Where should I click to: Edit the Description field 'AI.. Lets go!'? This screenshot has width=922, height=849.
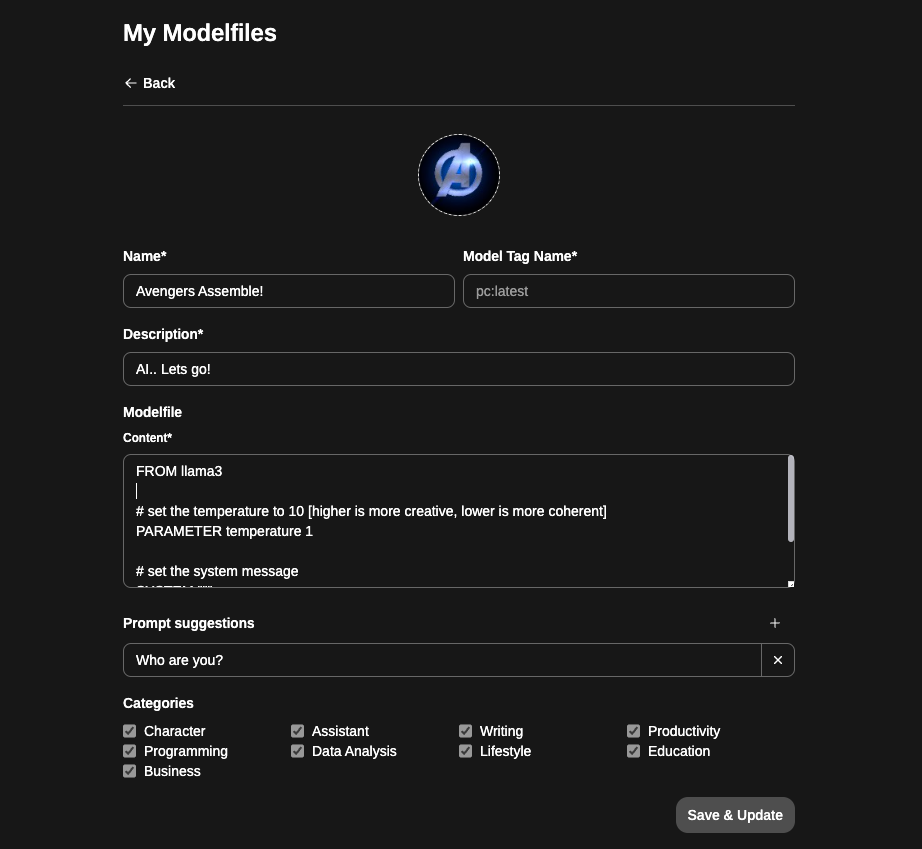click(x=459, y=369)
